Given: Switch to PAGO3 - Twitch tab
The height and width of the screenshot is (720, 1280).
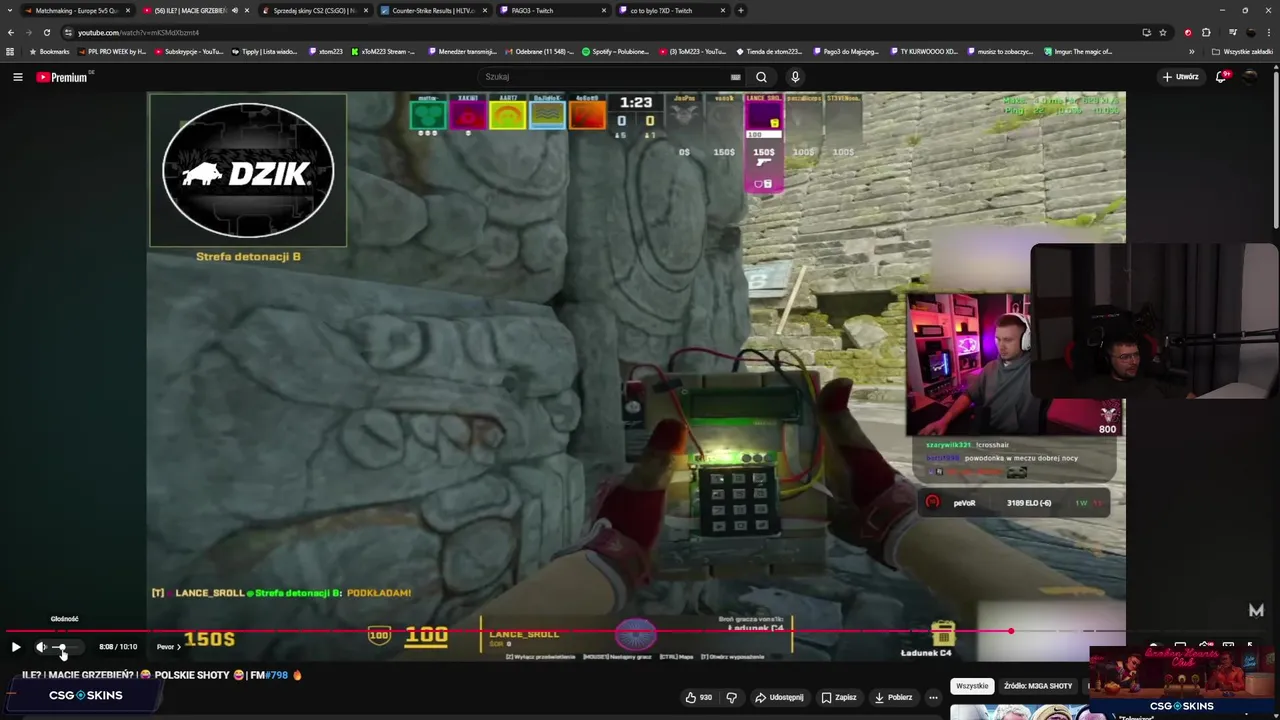Looking at the screenshot, I should coord(552,10).
